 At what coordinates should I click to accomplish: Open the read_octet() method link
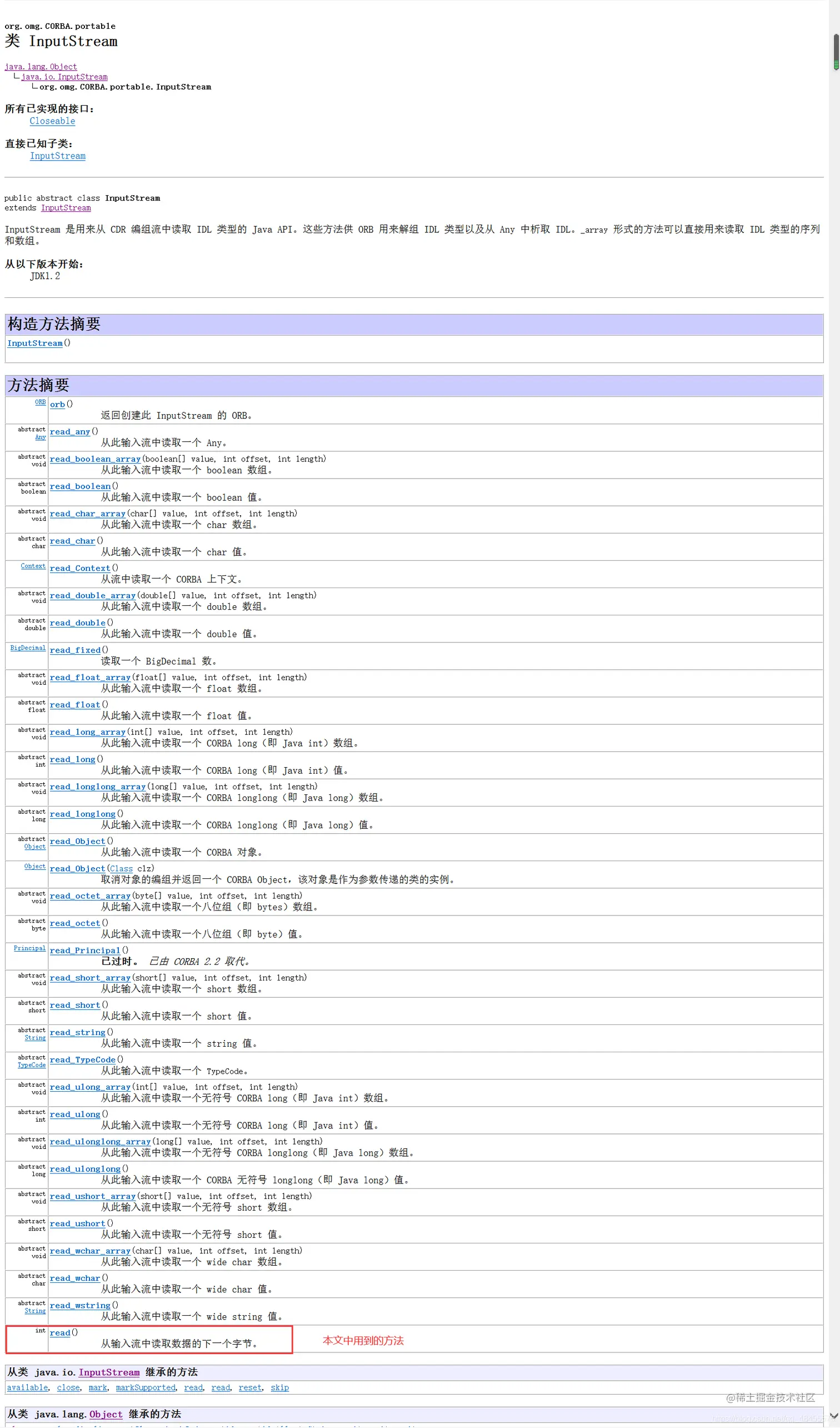[x=76, y=924]
